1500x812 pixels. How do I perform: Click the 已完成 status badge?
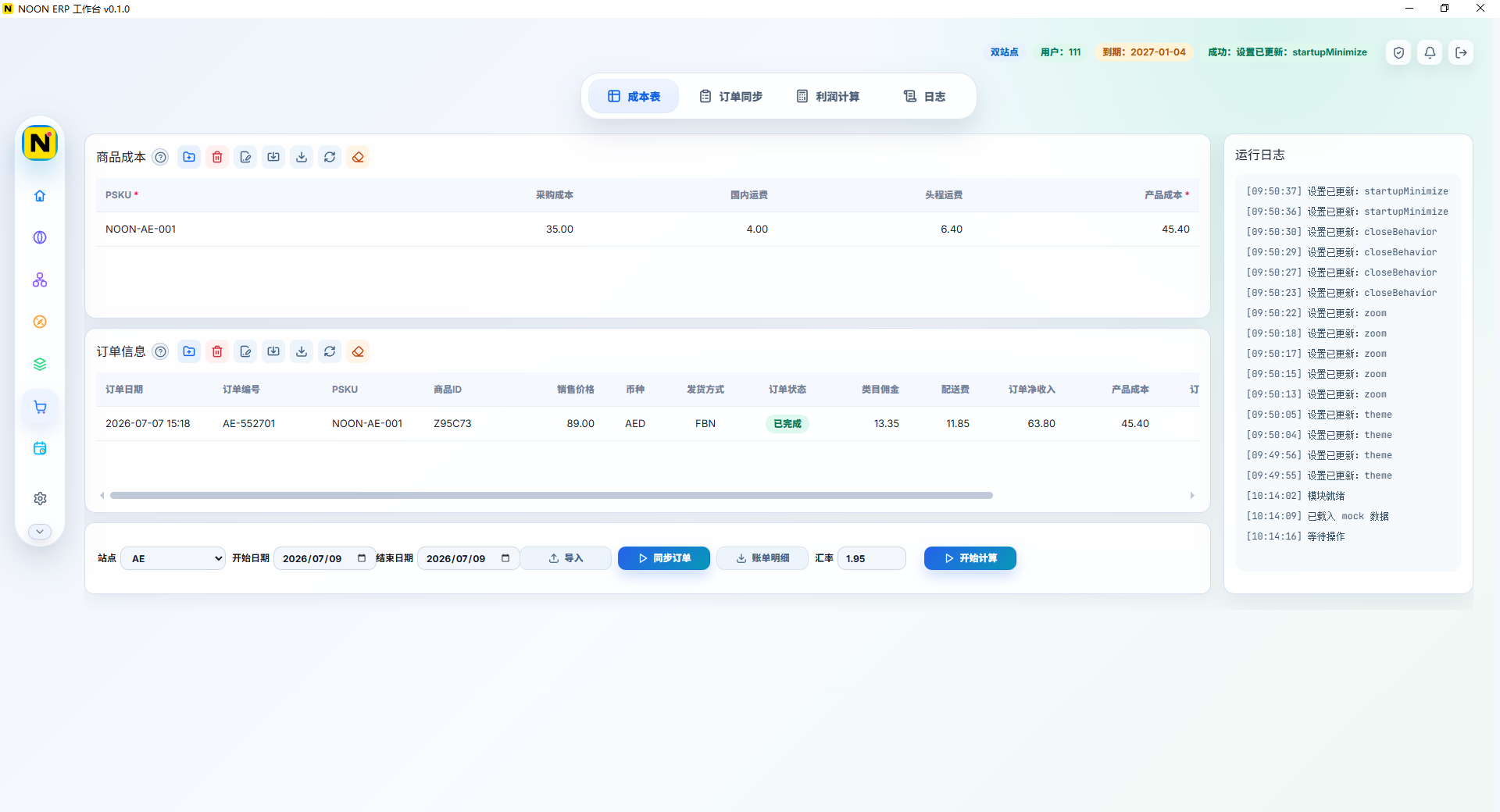787,423
